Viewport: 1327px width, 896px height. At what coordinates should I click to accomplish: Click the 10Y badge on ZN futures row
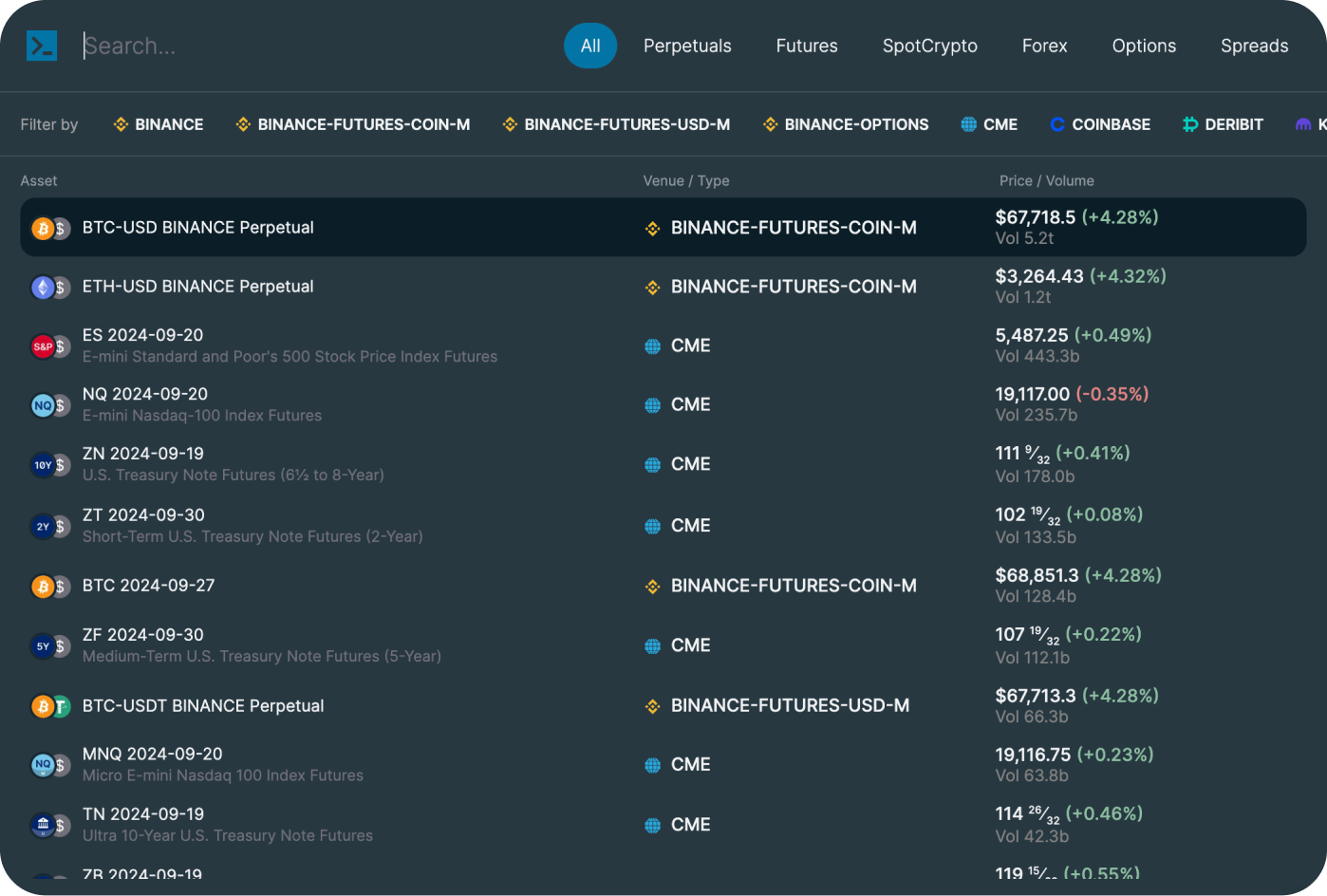43,465
